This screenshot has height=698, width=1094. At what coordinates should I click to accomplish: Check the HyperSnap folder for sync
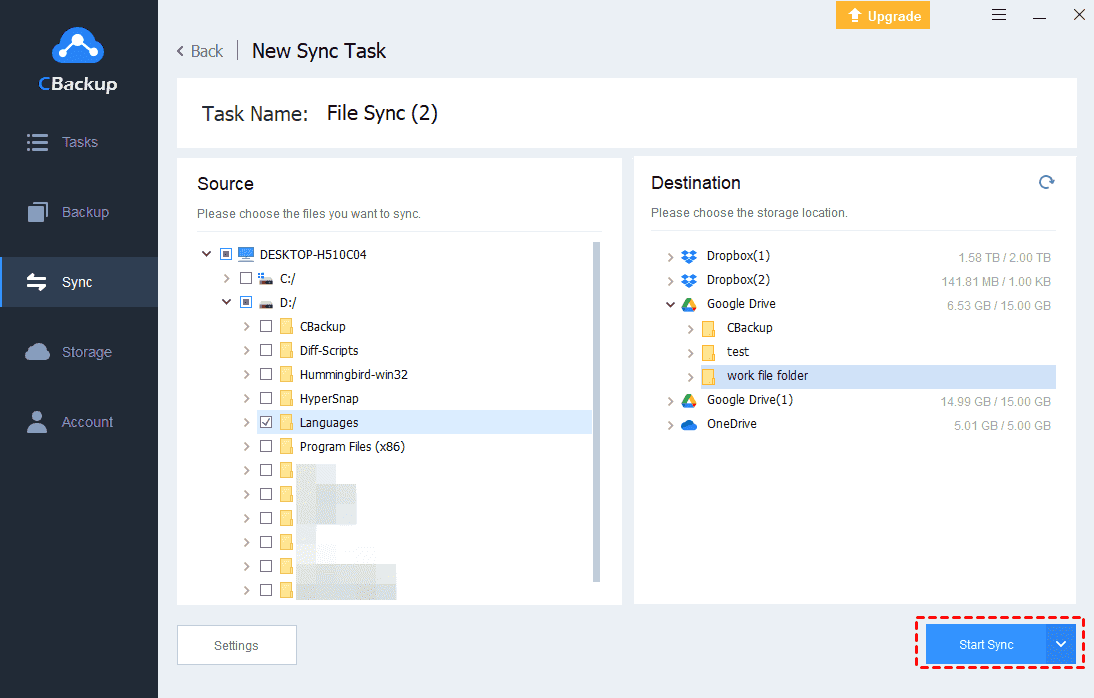tap(266, 398)
